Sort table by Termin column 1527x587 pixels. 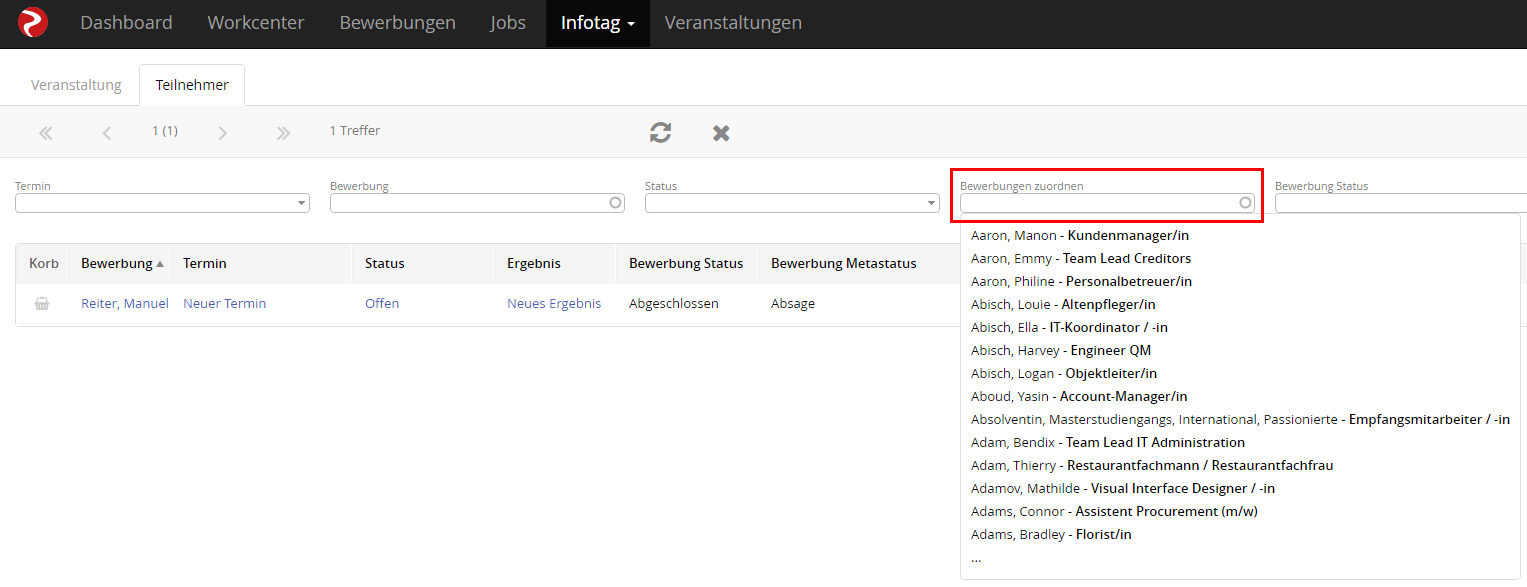[x=205, y=264]
